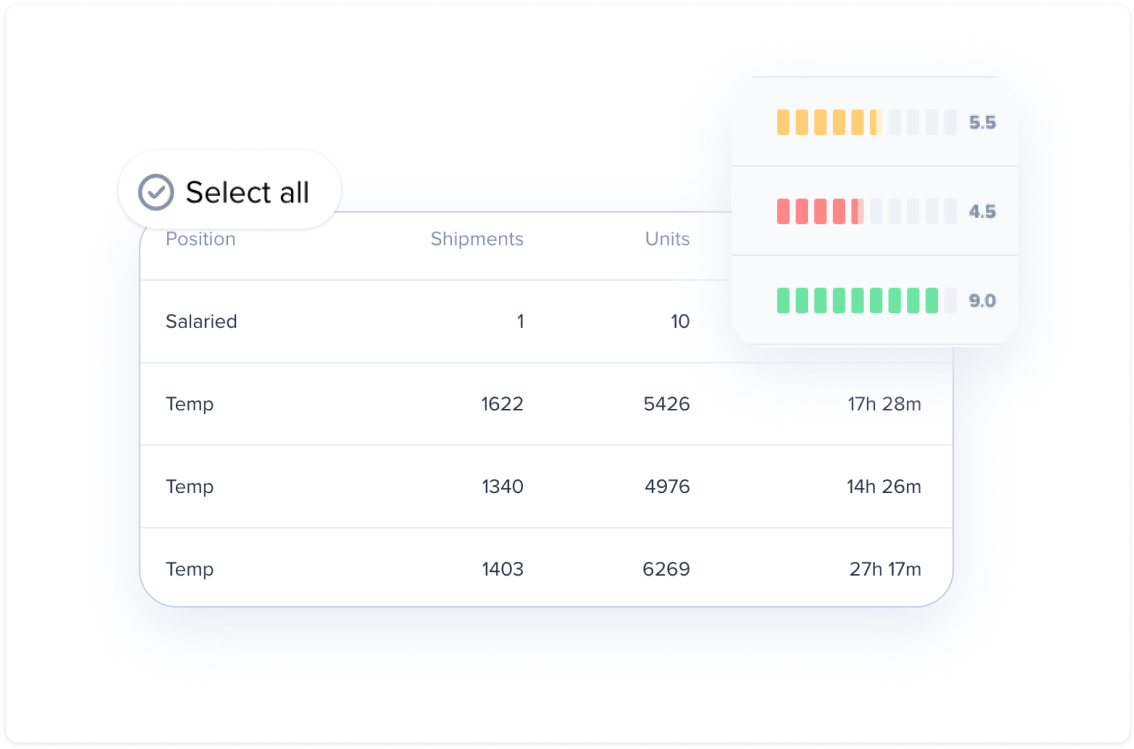This screenshot has height=749, width=1134.
Task: Click the red 4.5 rating bar
Action: click(866, 211)
